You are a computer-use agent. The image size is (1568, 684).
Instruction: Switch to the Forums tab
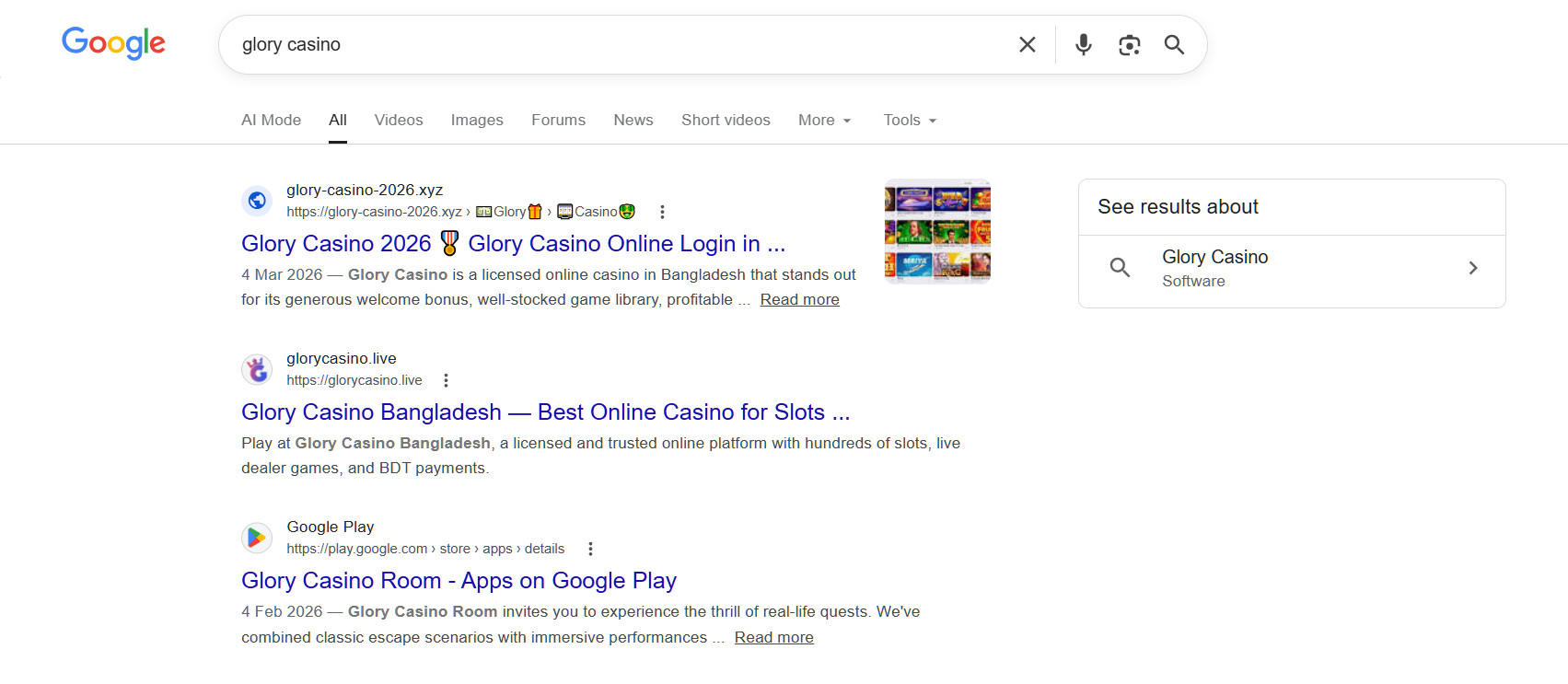point(558,120)
